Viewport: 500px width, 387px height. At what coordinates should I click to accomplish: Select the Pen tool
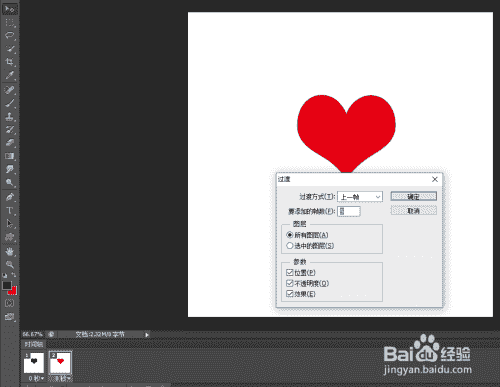click(10, 197)
